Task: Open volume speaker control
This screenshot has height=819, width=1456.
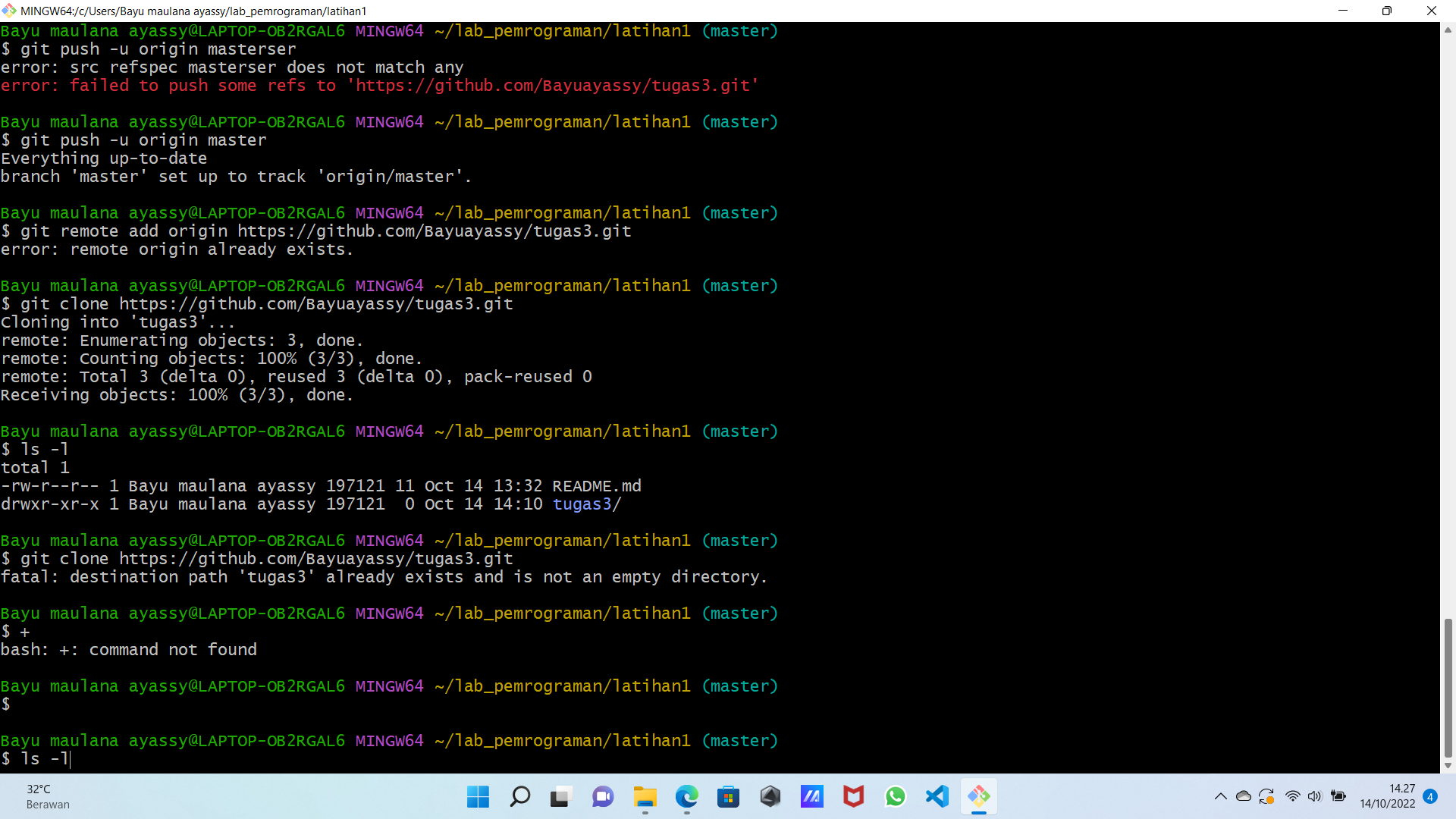Action: coord(1315,796)
